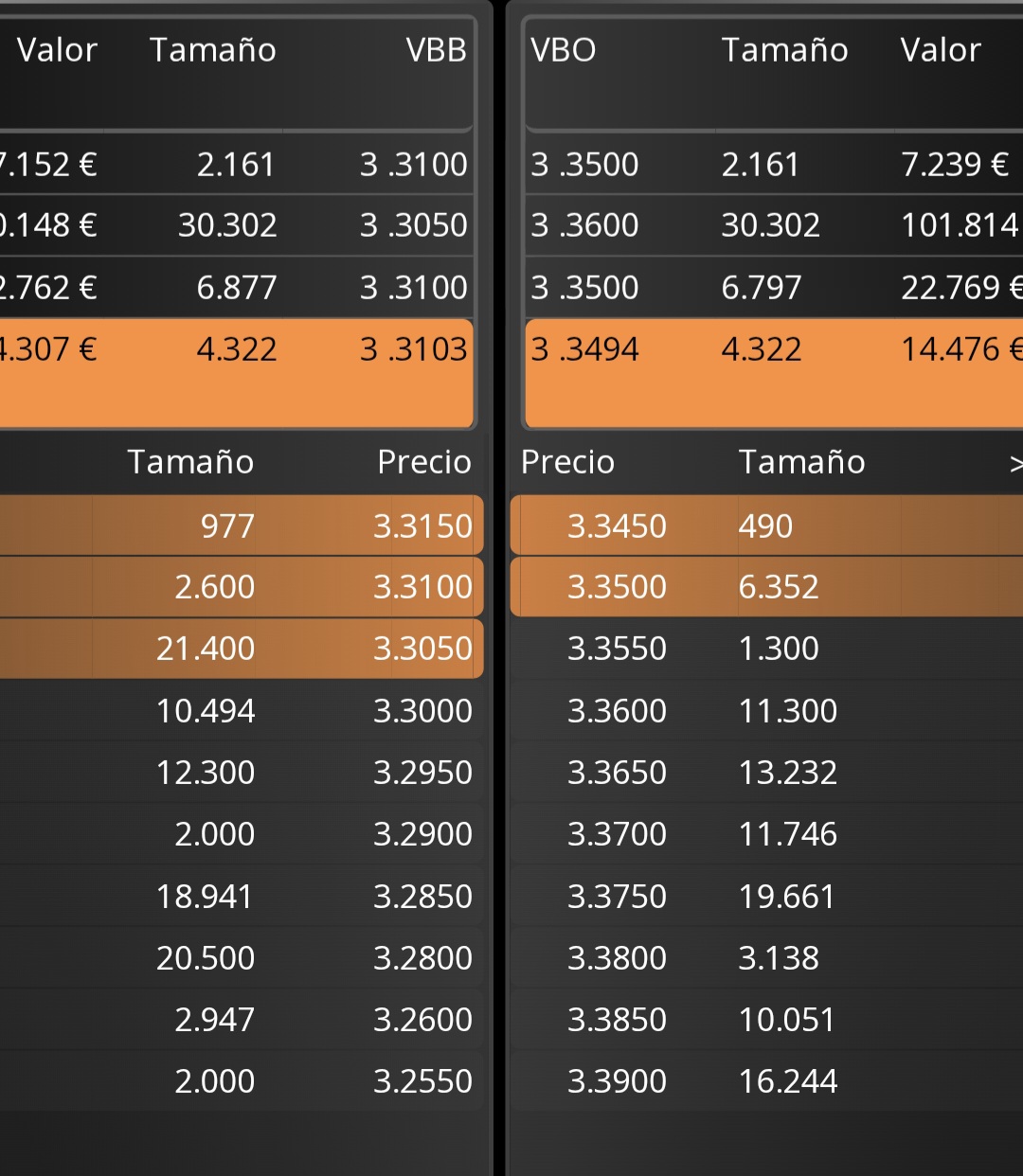Select the ask row with size 19.661
This screenshot has height=1176, width=1023.
pyautogui.click(x=766, y=897)
